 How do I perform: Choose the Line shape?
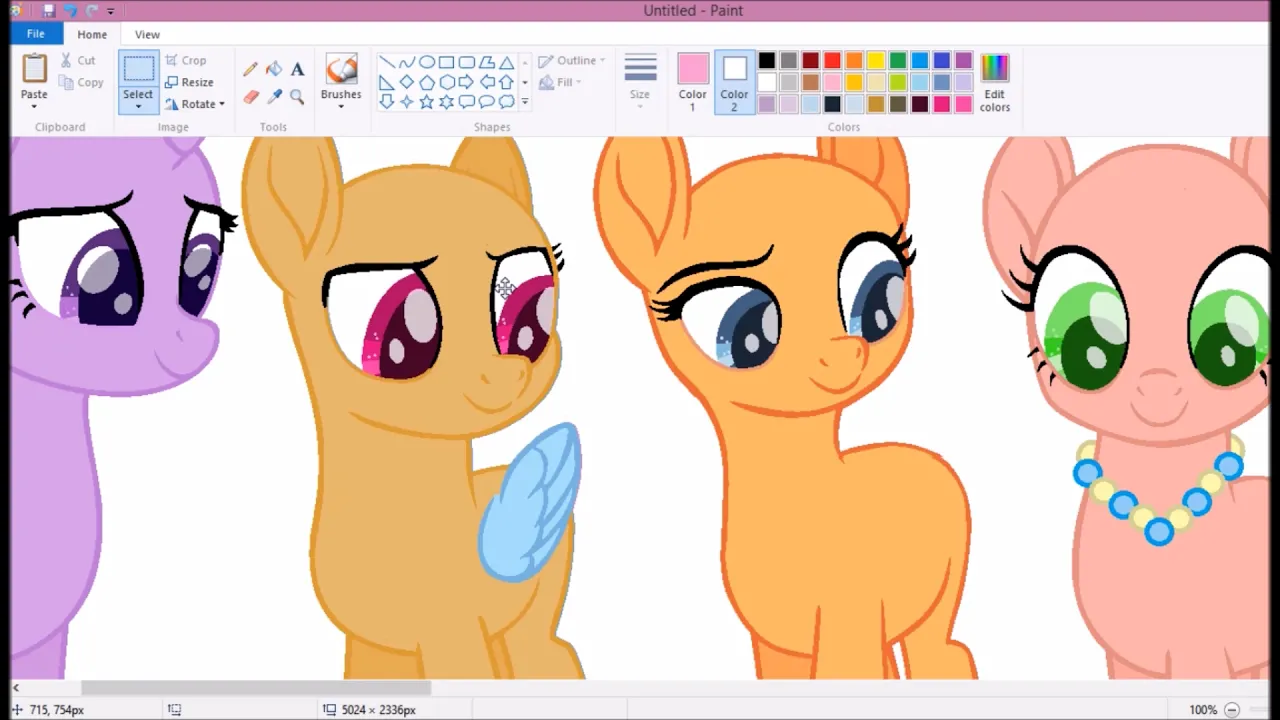tap(387, 62)
